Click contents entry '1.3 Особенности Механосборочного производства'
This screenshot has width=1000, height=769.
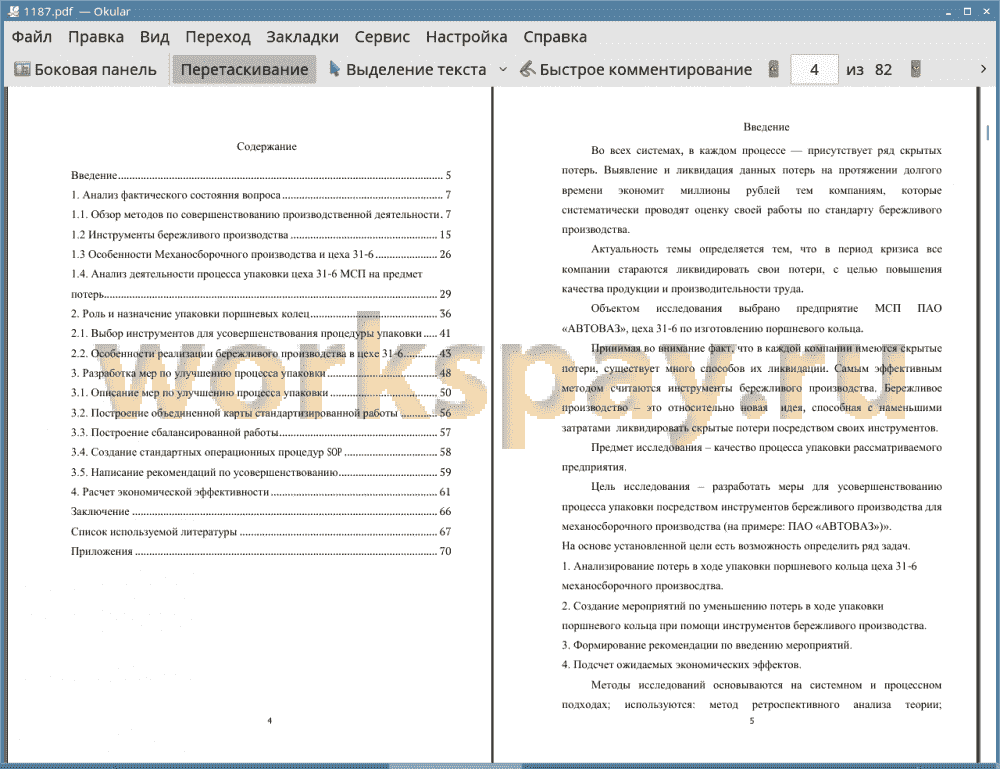[x=261, y=254]
